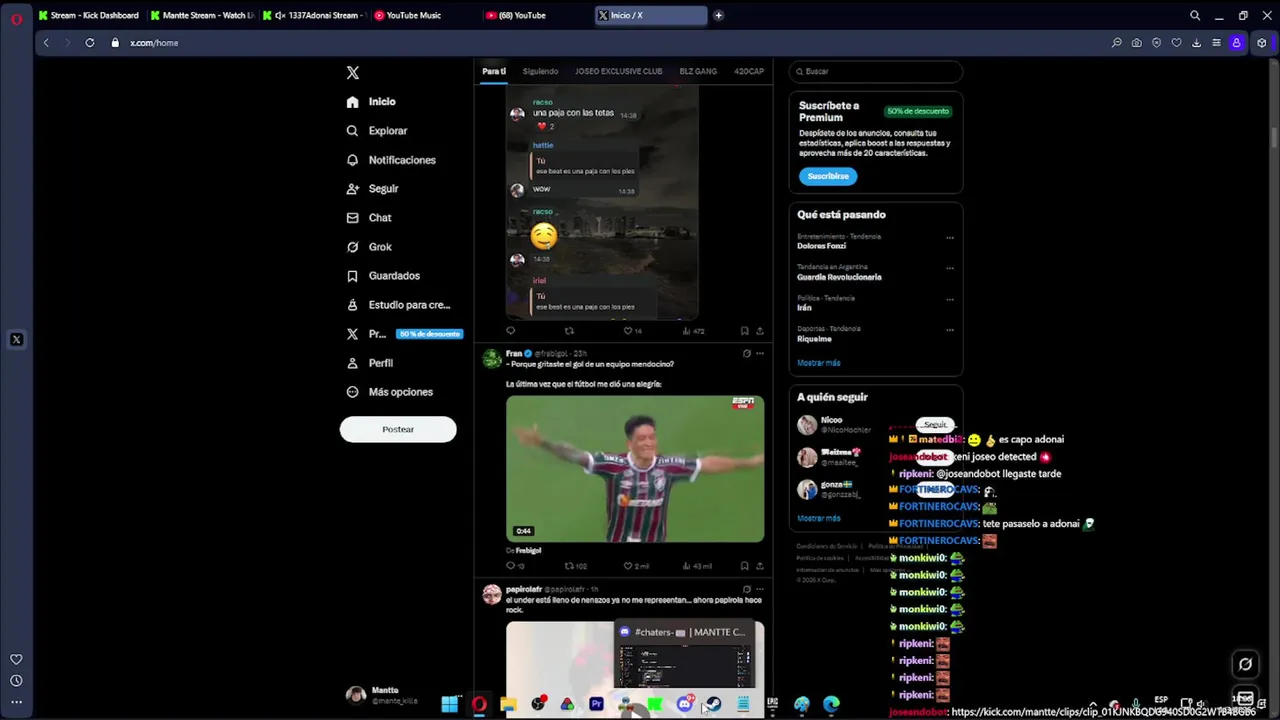Open Notificaciones in the X sidebar
The width and height of the screenshot is (1280, 720).
[391, 160]
